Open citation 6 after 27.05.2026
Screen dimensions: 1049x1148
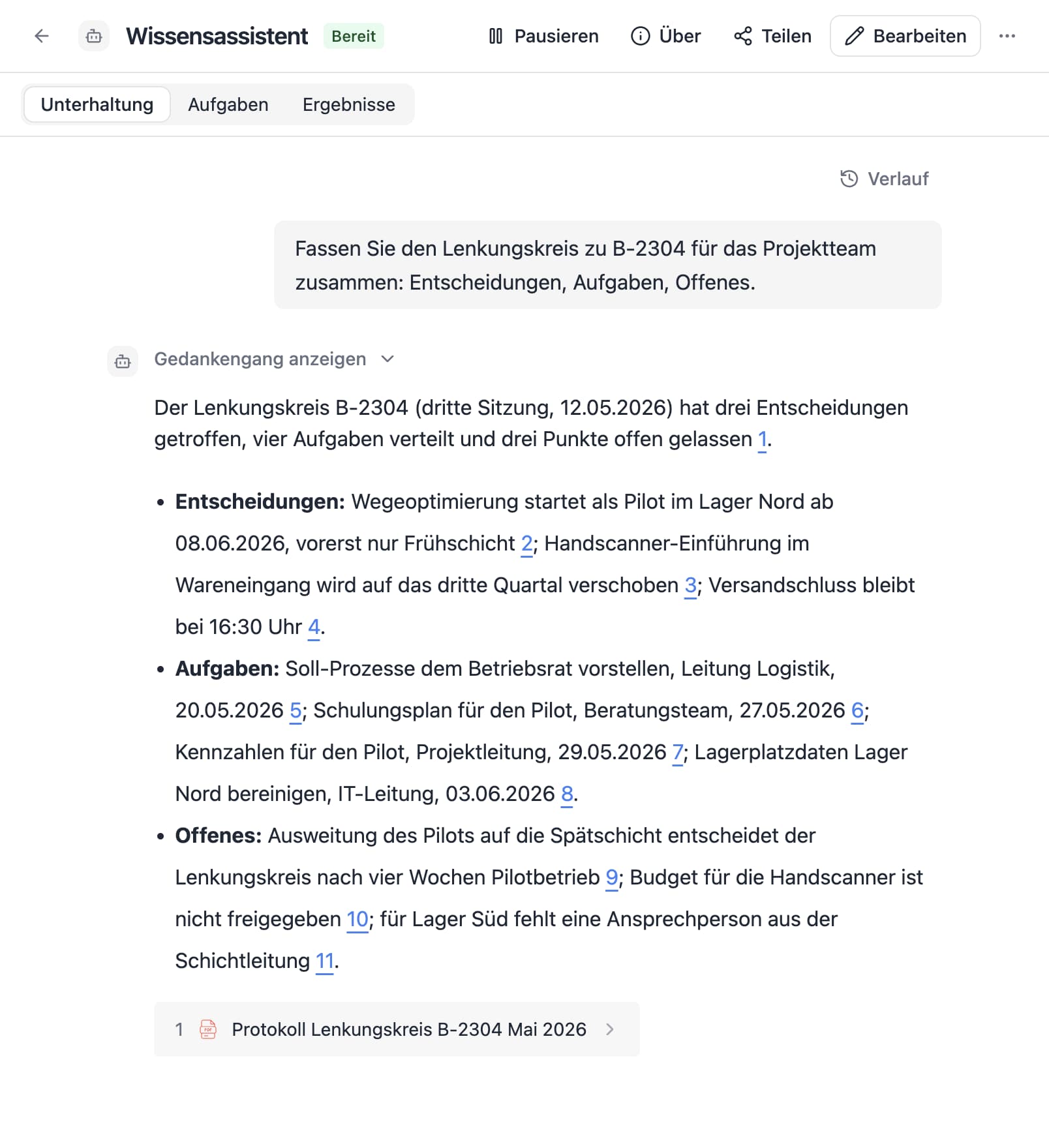pyautogui.click(x=857, y=711)
